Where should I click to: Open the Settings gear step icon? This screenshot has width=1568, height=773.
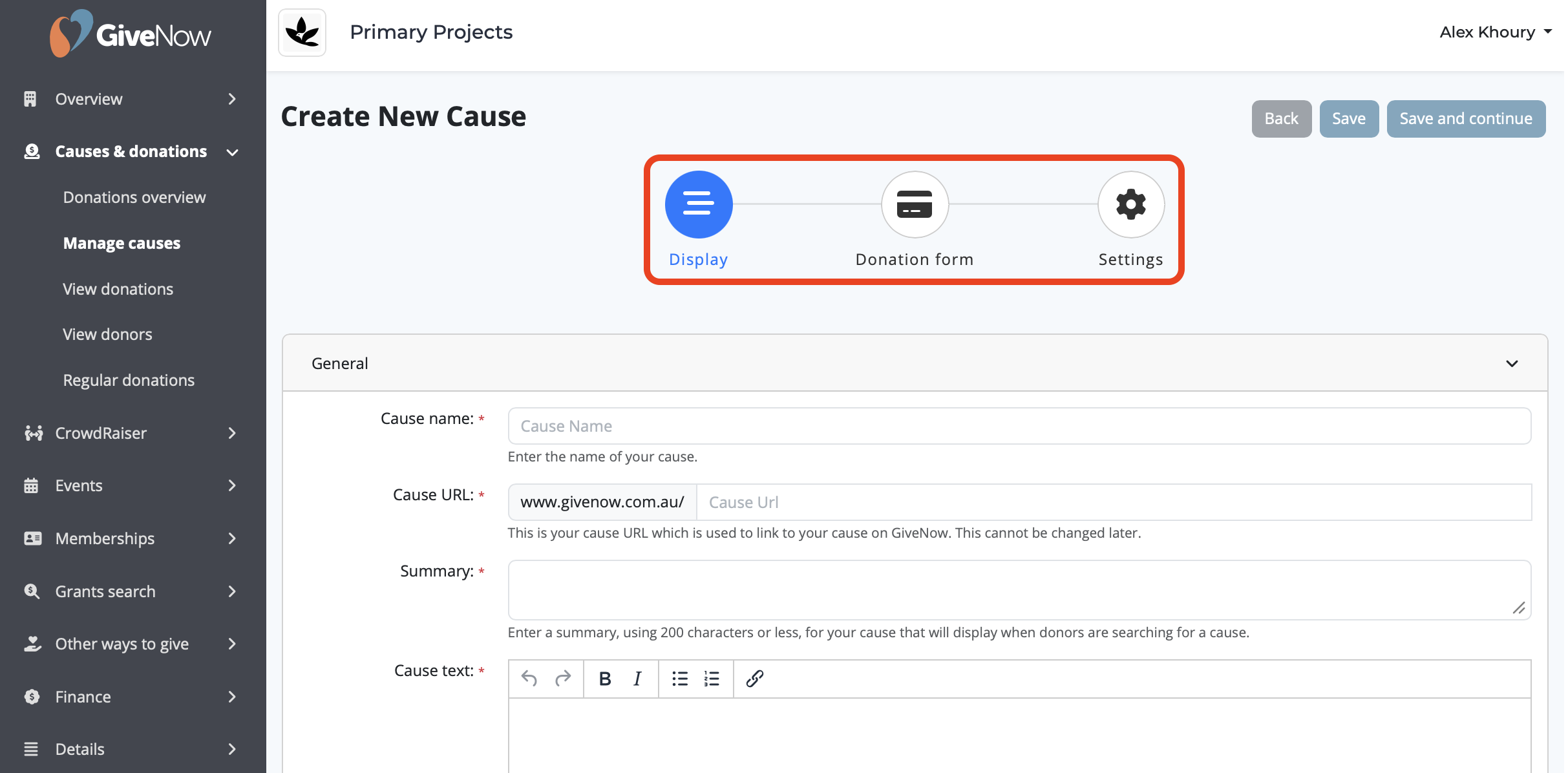pos(1130,204)
